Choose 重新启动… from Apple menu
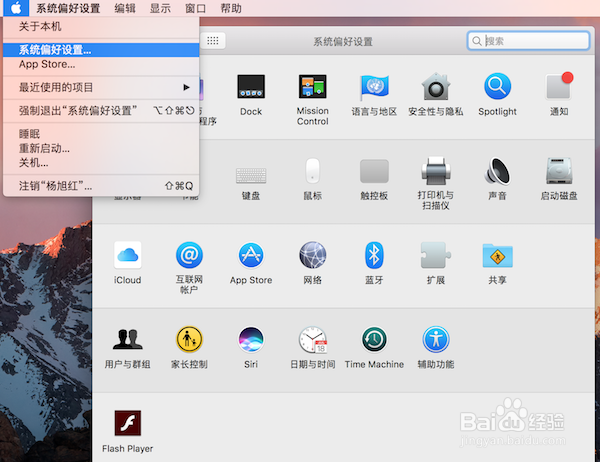Image resolution: width=600 pixels, height=462 pixels. tap(101, 149)
